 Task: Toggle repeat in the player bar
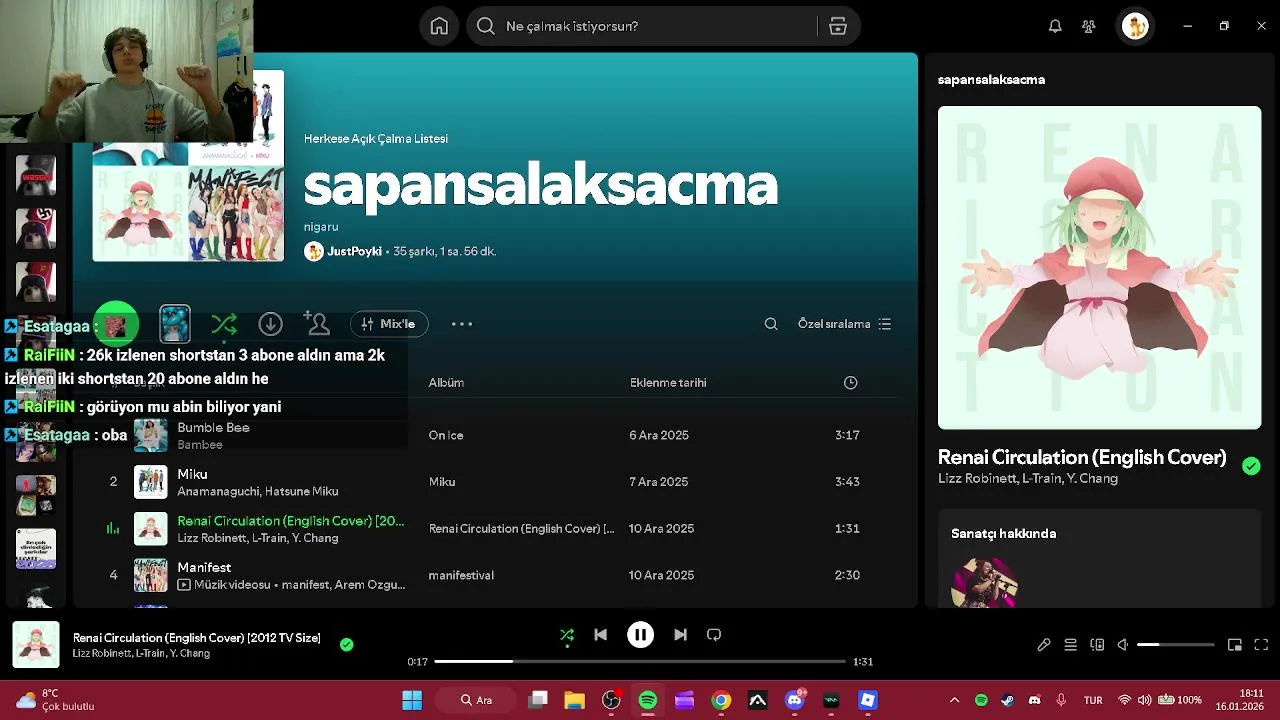click(x=714, y=634)
